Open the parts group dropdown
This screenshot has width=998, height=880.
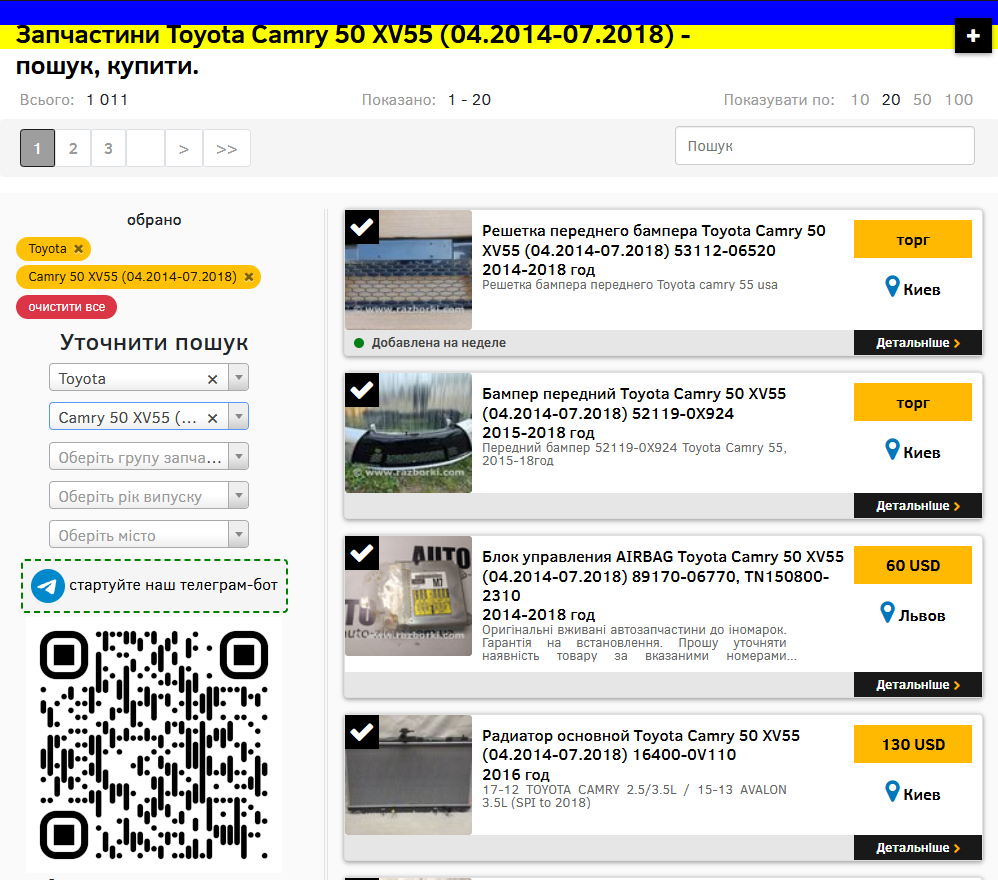click(149, 456)
